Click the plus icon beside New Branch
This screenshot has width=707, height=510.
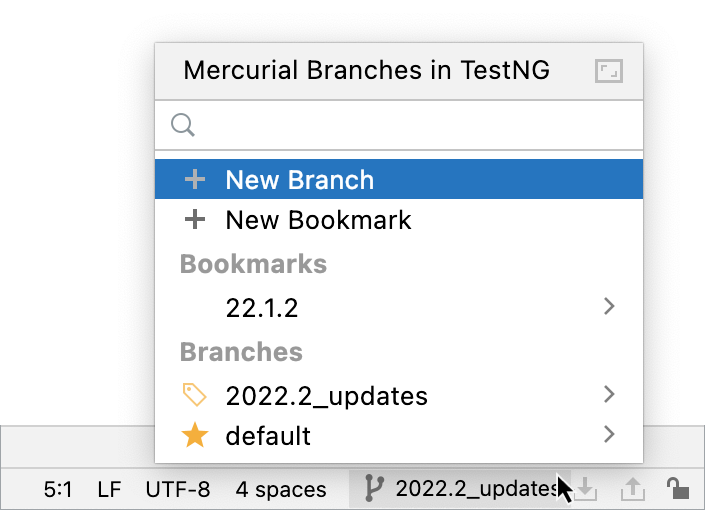(x=195, y=180)
